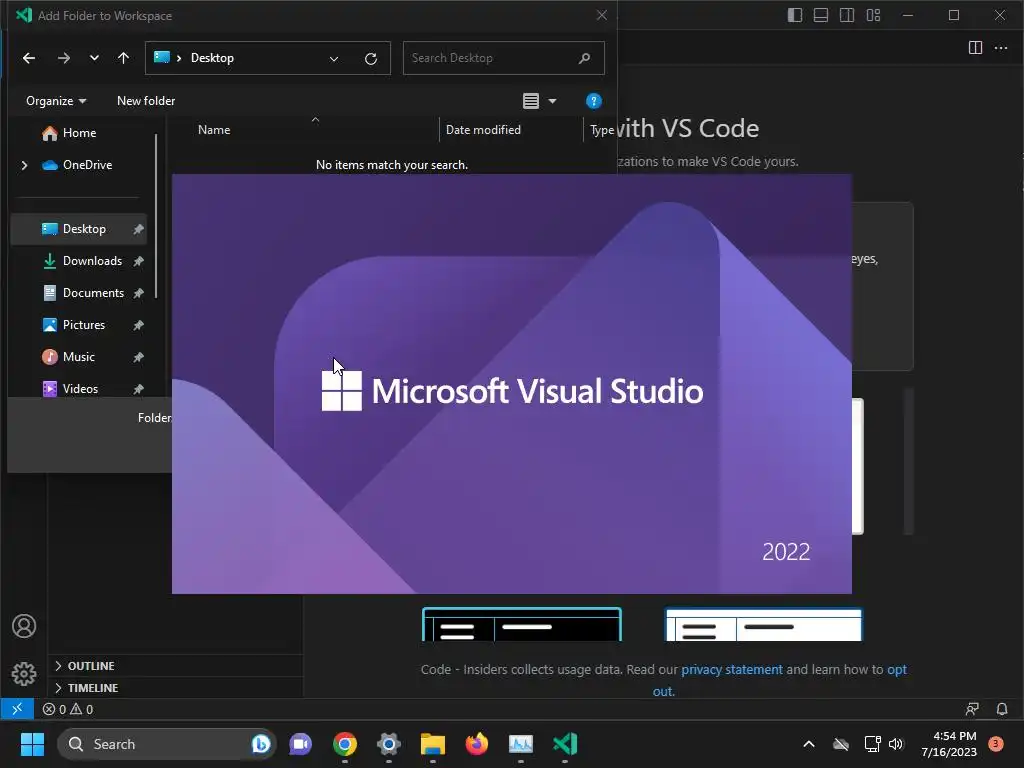1024x768 pixels.
Task: Open VS Code notifications bell
Action: point(1002,709)
